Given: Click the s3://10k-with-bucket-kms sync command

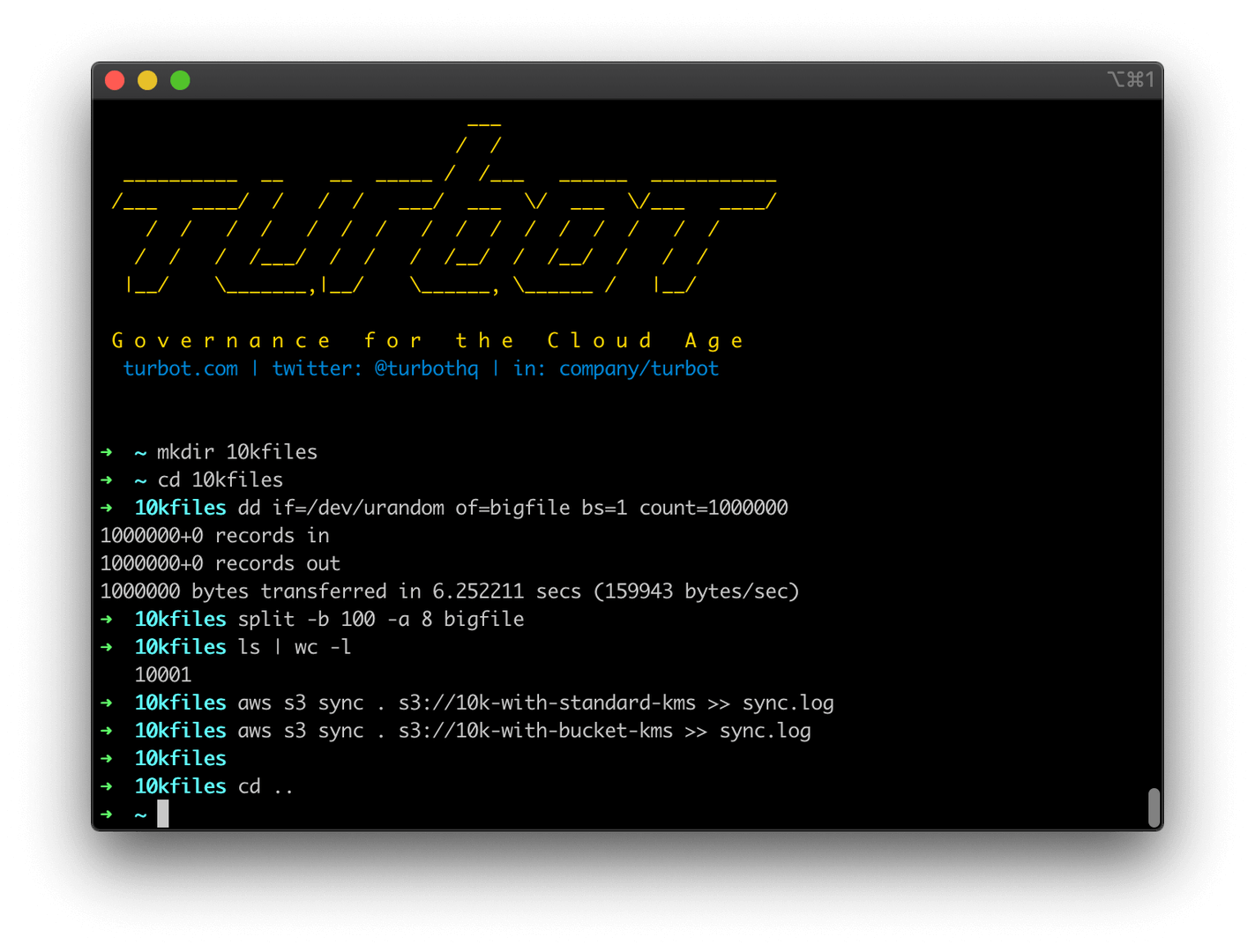Looking at the screenshot, I should (524, 731).
